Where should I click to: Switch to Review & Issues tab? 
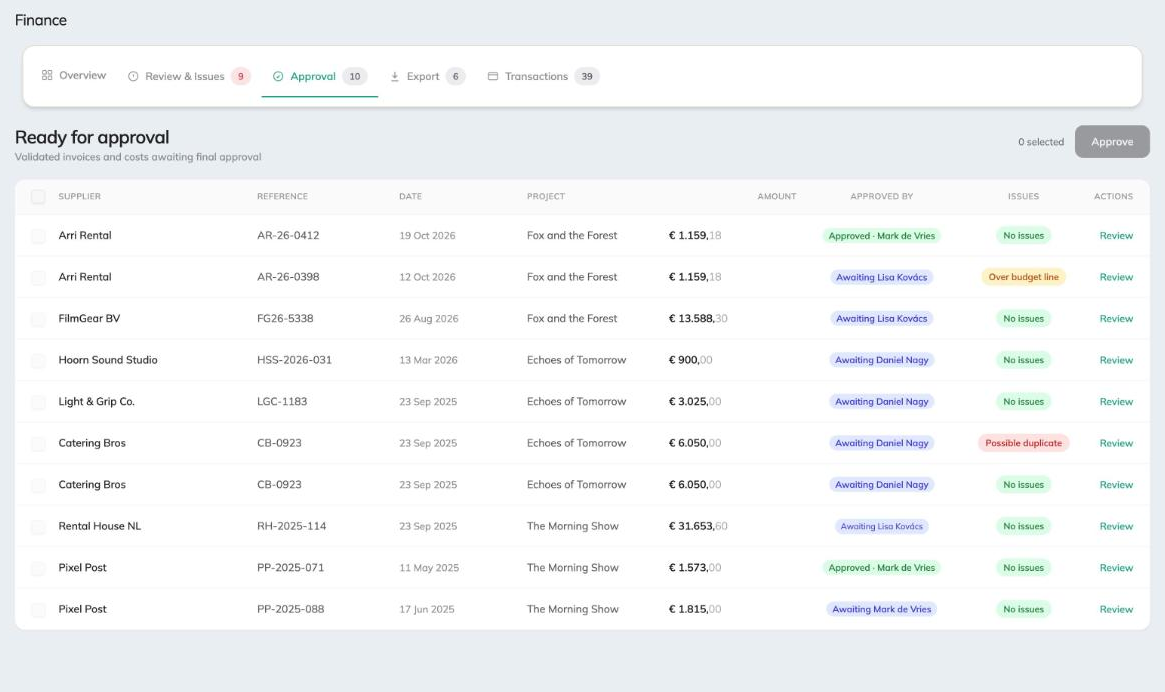click(189, 76)
